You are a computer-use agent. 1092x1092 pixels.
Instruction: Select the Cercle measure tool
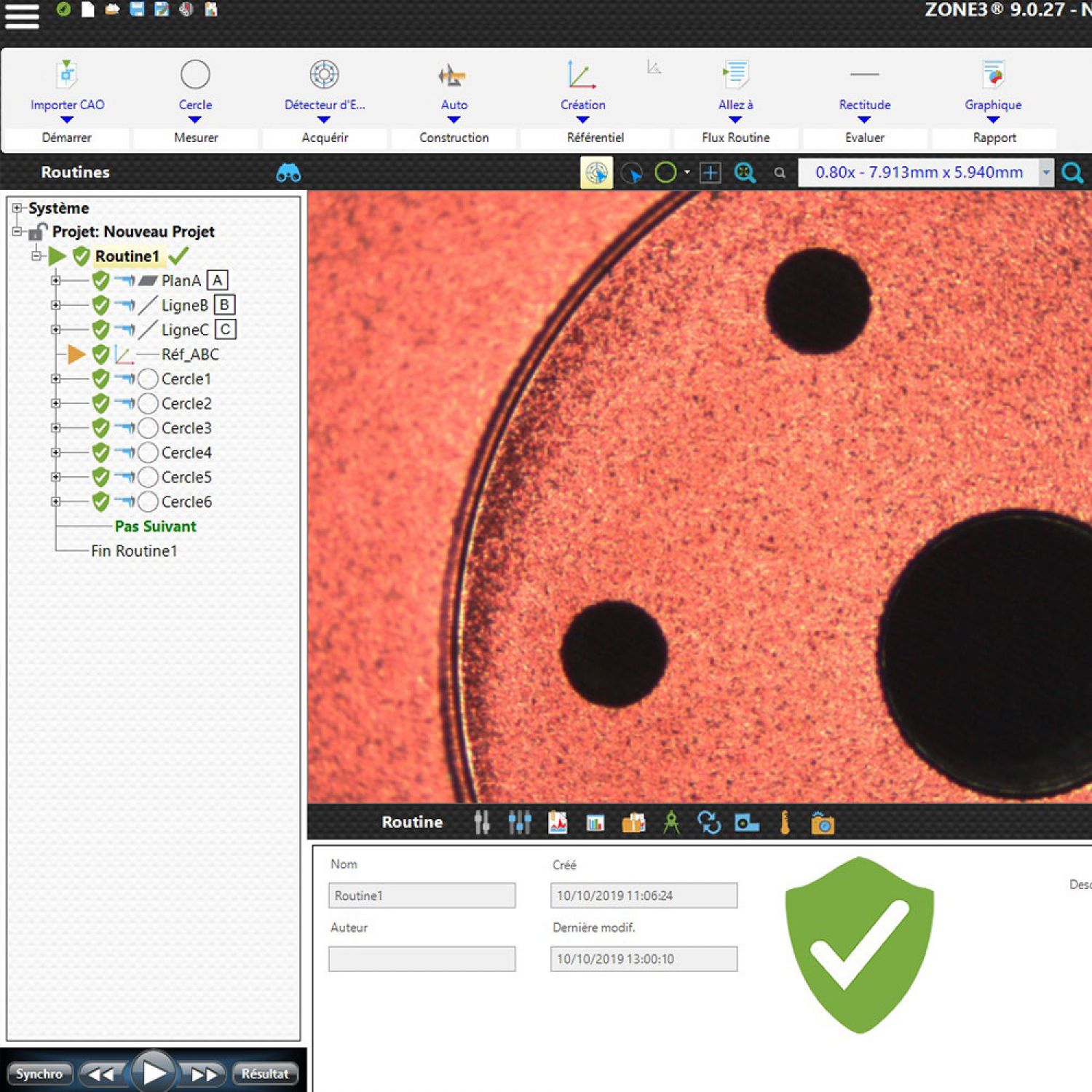195,74
